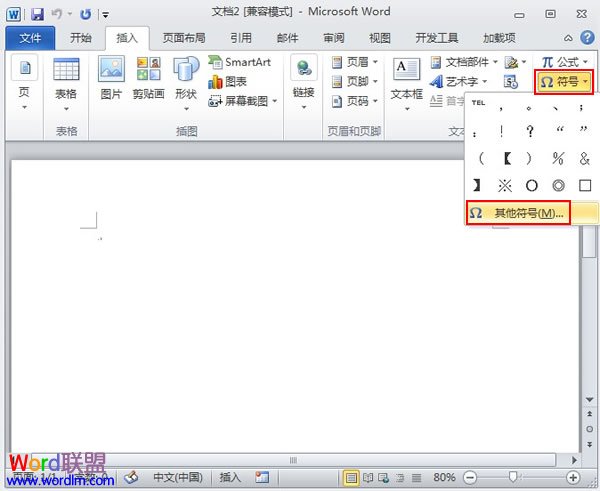Collapse the ribbon with the caret icon
600x491 pixels.
(x=568, y=38)
